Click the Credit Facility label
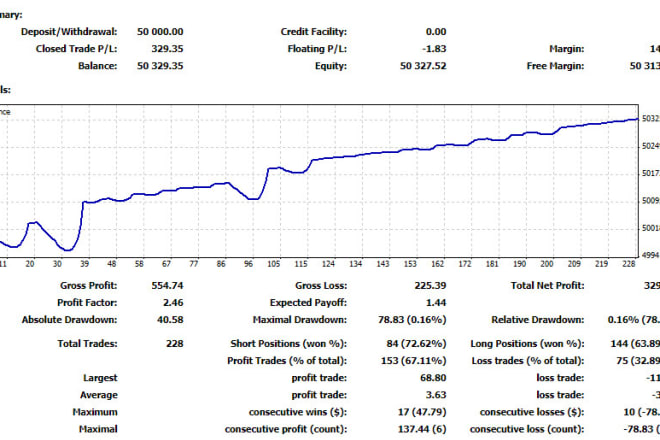This screenshot has height=440, width=660. 314,32
